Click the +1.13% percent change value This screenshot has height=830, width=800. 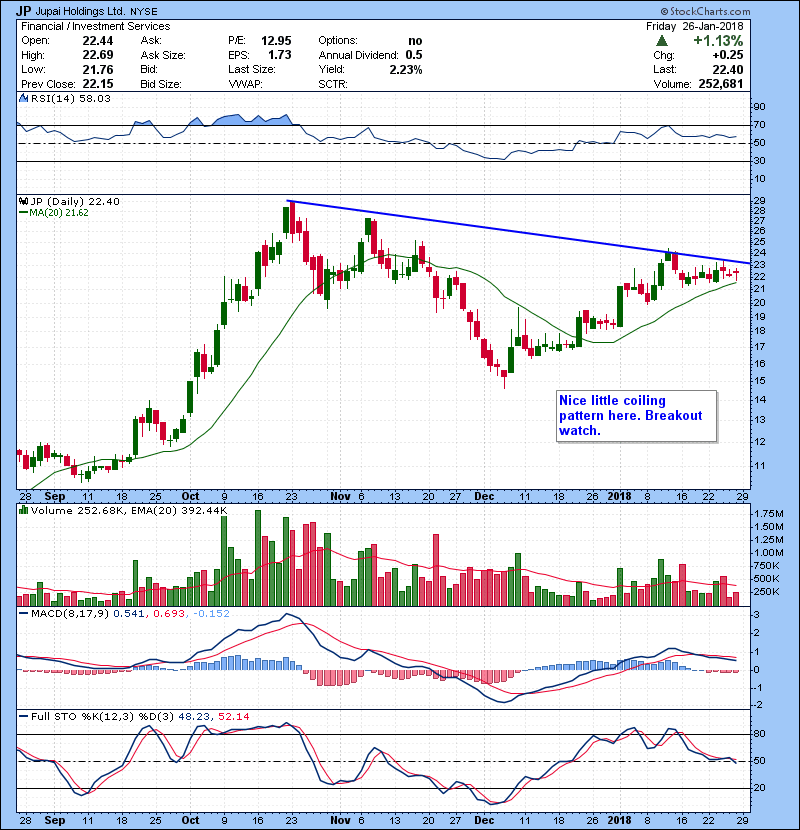718,41
